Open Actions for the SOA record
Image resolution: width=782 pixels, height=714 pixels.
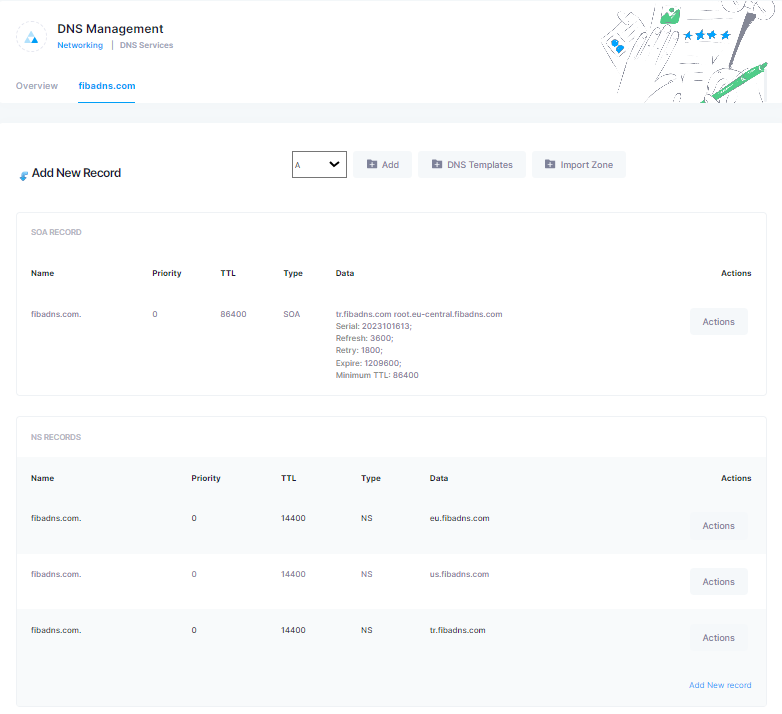coord(719,322)
